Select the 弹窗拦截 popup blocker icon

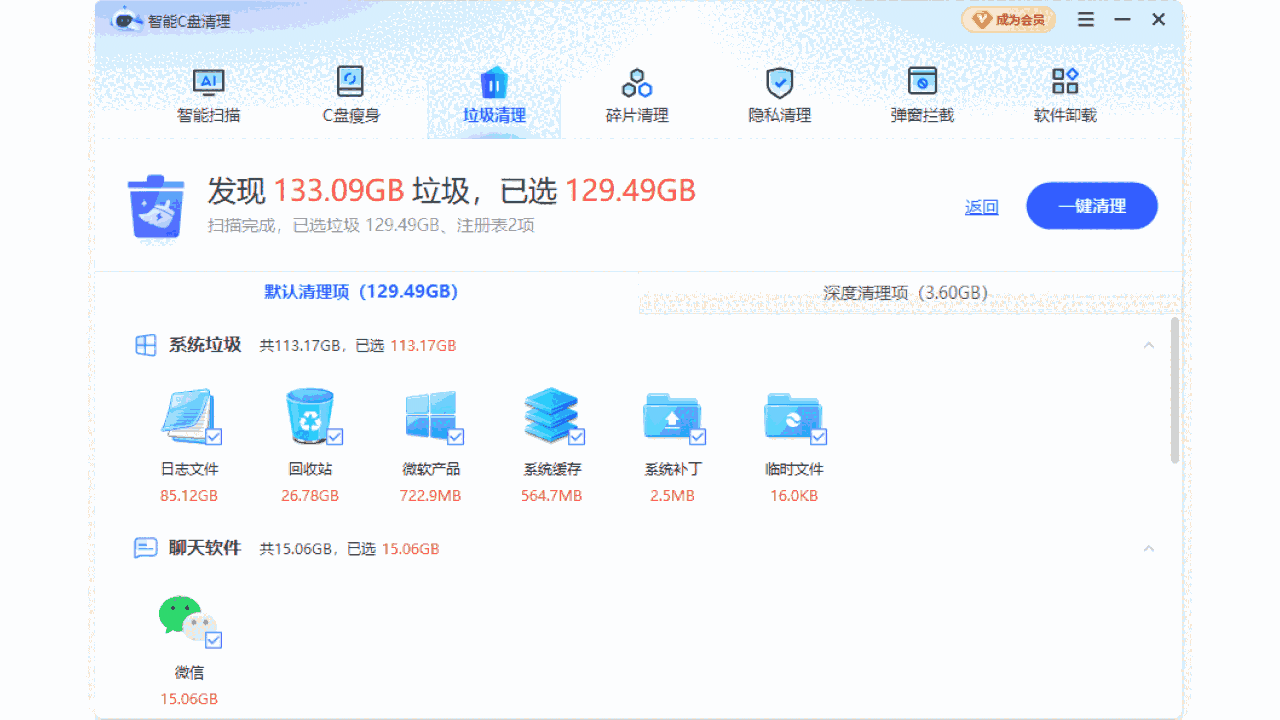click(921, 82)
